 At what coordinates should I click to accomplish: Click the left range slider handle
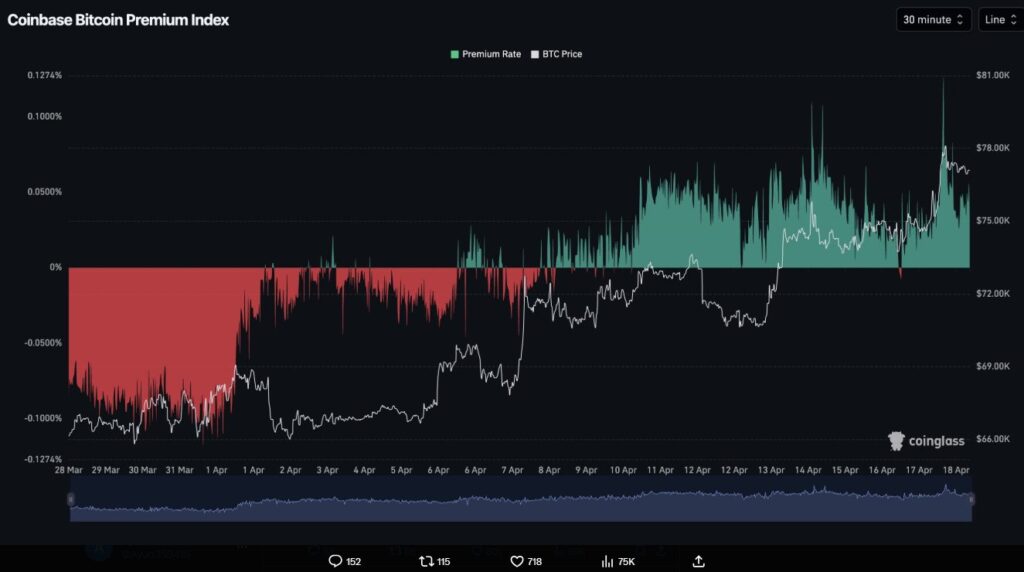click(70, 498)
